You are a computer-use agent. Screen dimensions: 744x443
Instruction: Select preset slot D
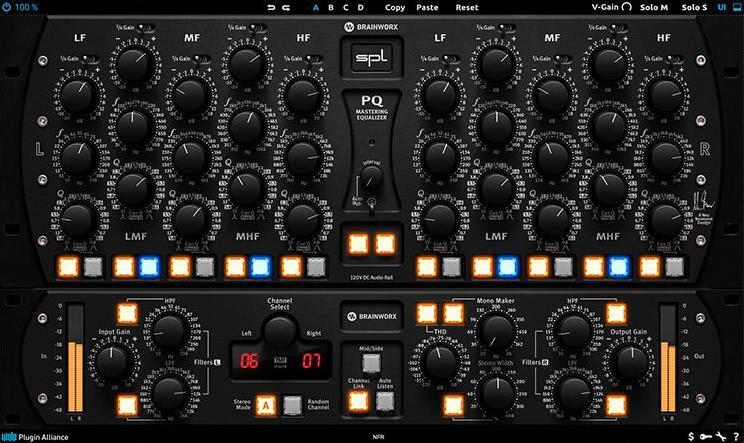361,8
